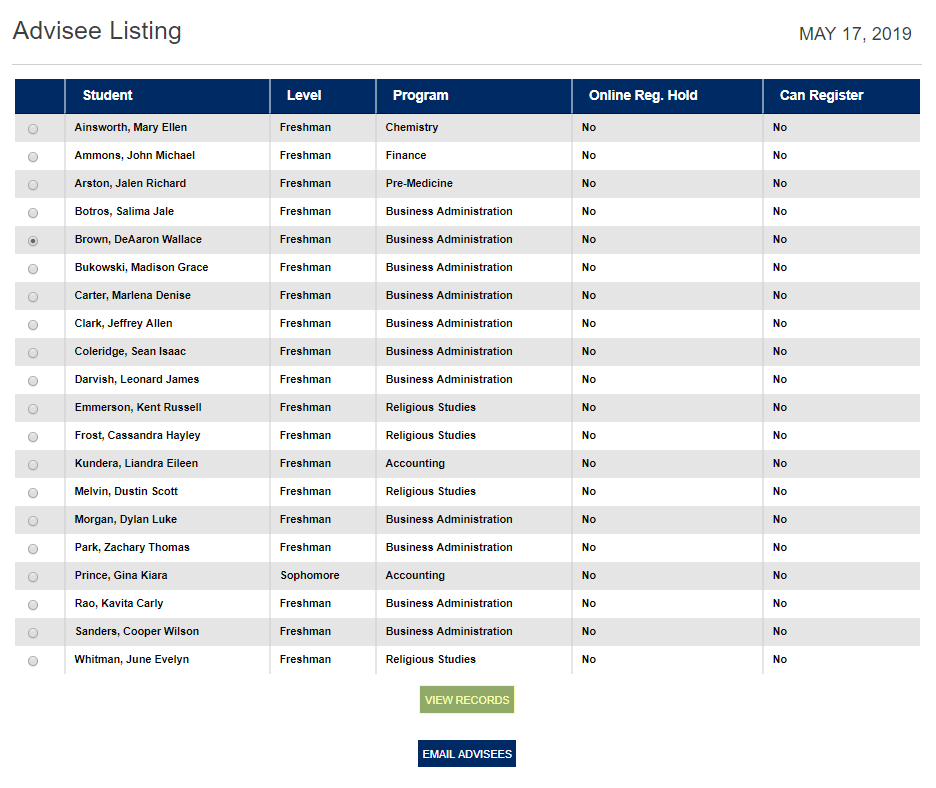Select radio button for Sanders, Cooper Wilson
This screenshot has width=936, height=788.
tap(33, 633)
